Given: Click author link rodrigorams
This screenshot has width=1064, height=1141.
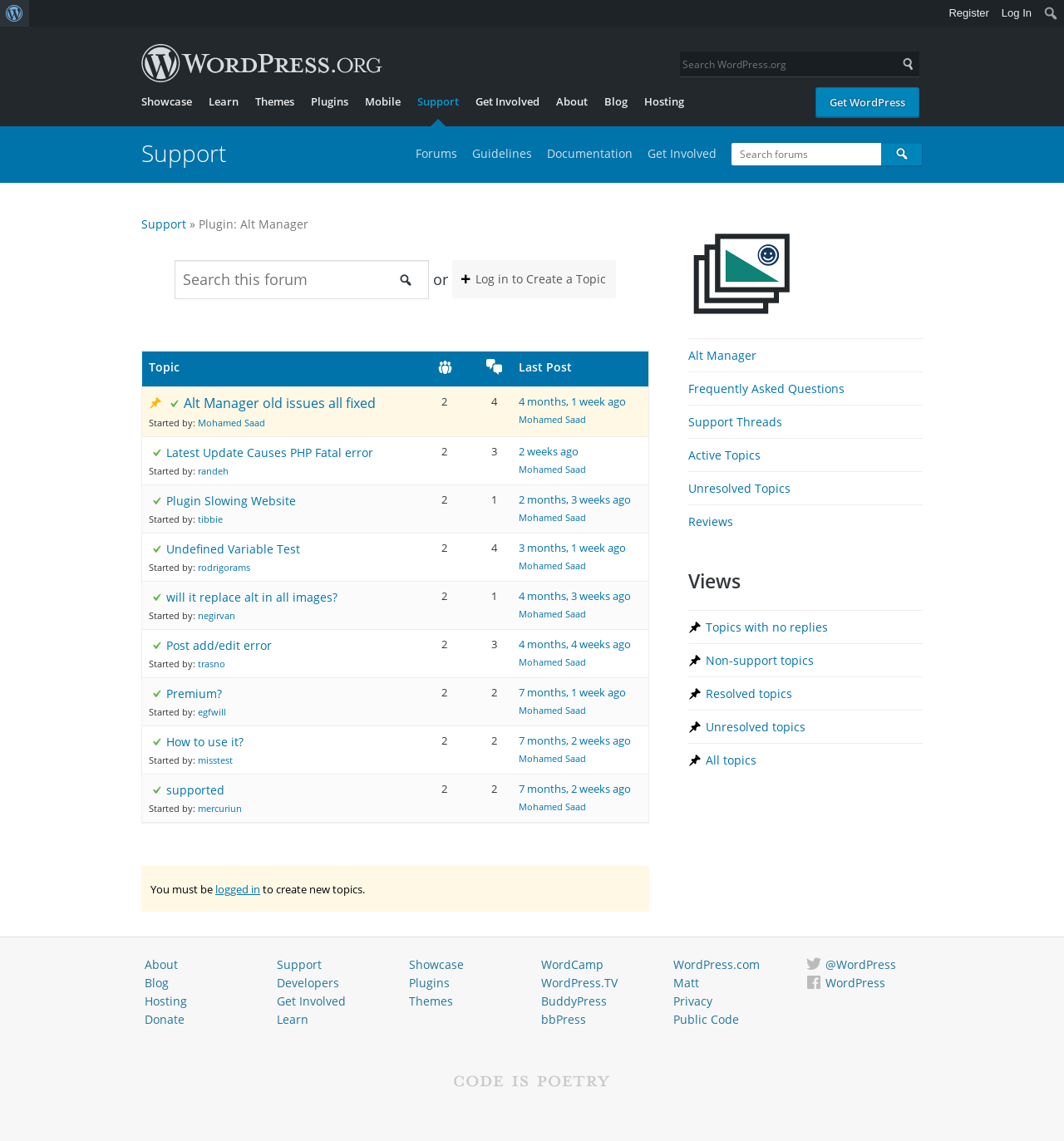Looking at the screenshot, I should click(x=224, y=568).
